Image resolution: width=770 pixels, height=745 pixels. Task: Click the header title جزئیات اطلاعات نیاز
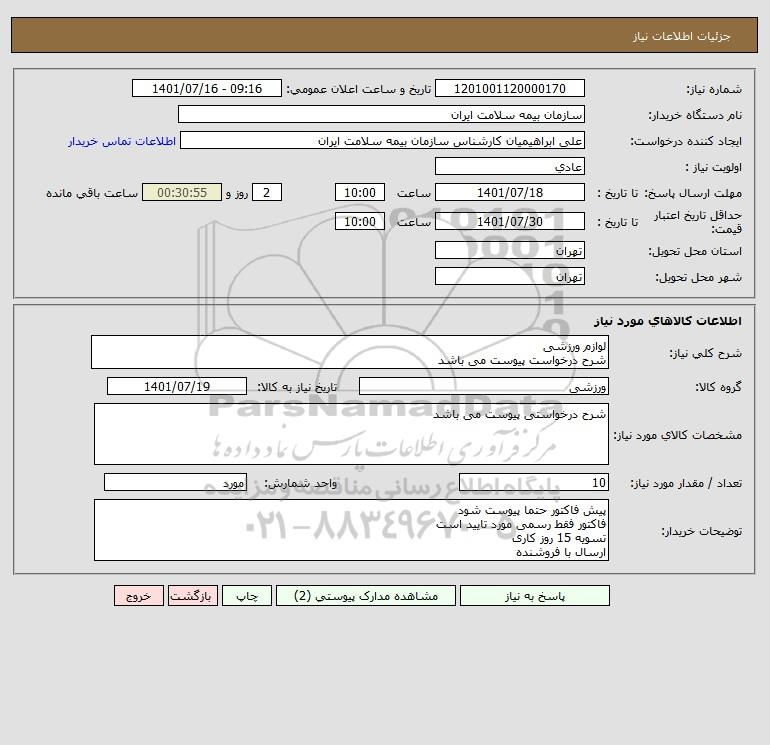coord(682,36)
